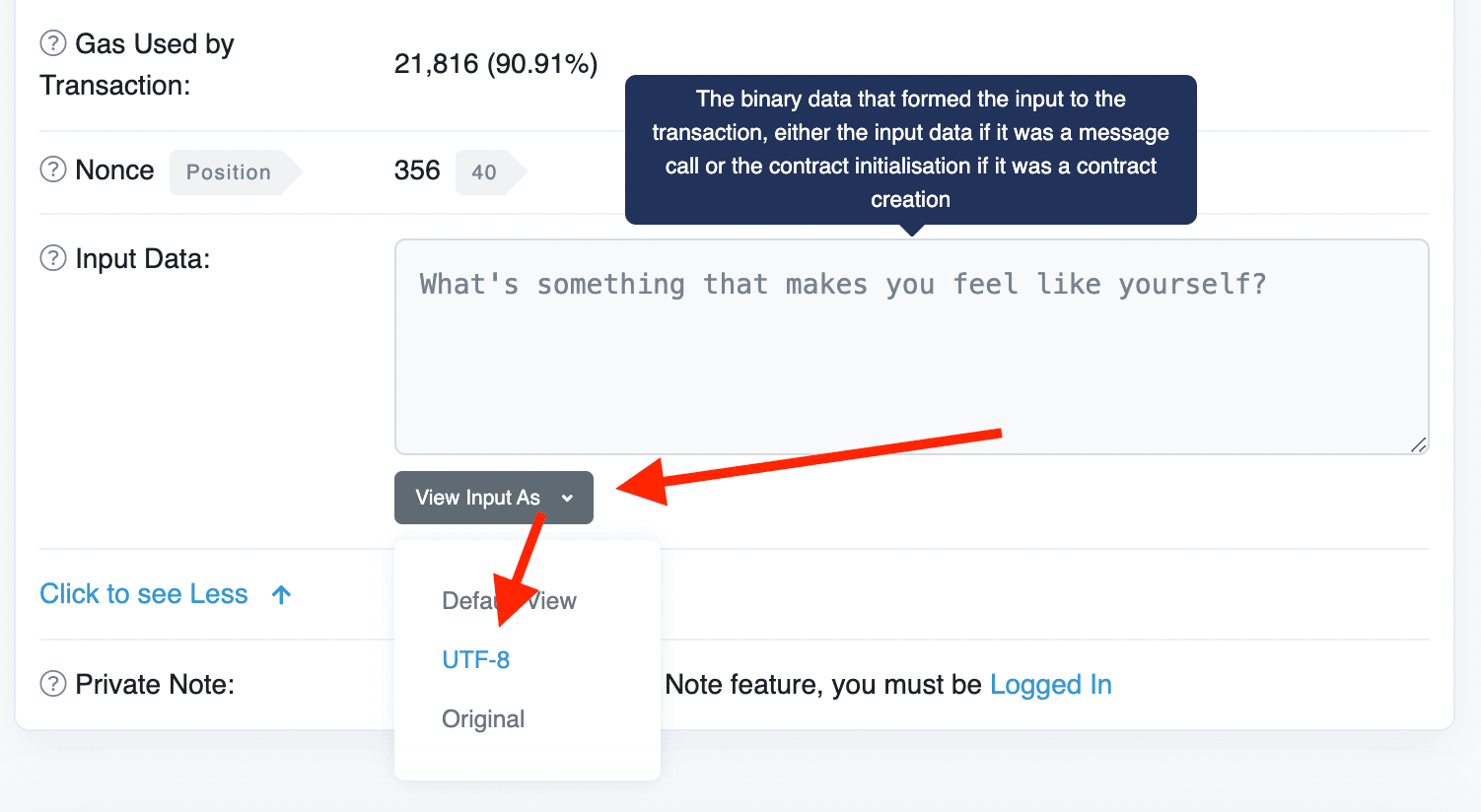Click the nonce value 356

click(417, 170)
